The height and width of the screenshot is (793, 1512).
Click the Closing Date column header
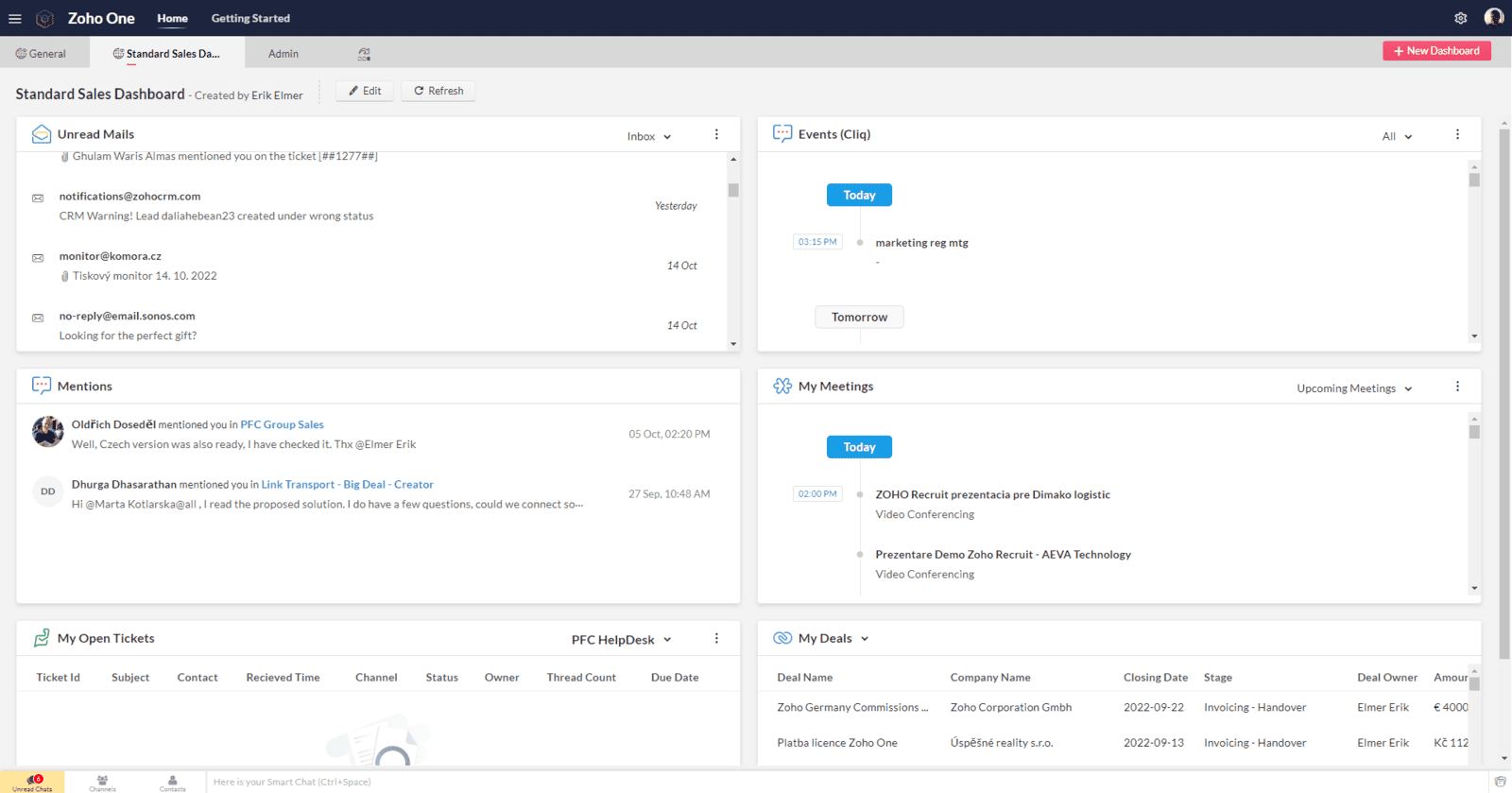(x=1155, y=678)
